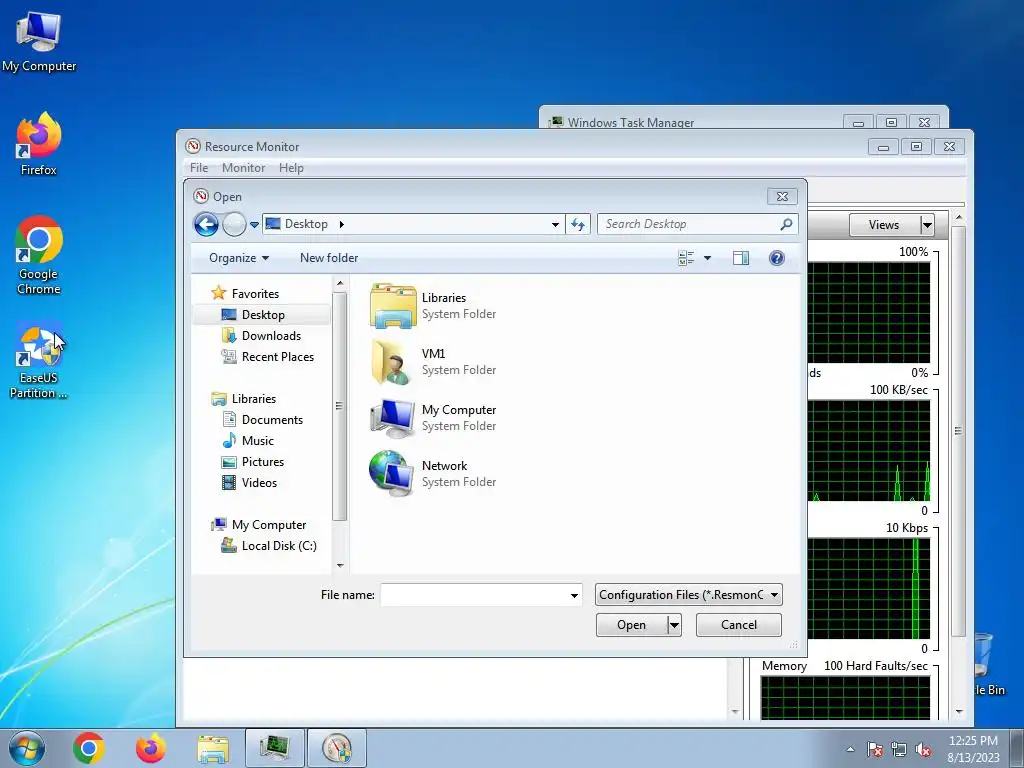1024x768 pixels.
Task: Open Views dropdown arrow in Resource Monitor
Action: click(927, 225)
